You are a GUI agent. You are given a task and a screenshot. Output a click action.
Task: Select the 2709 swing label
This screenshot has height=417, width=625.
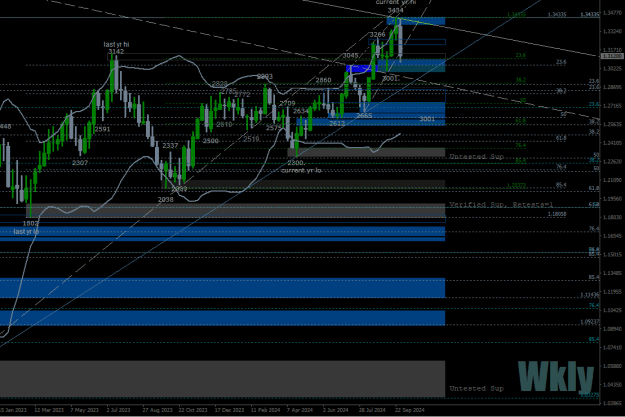point(287,104)
